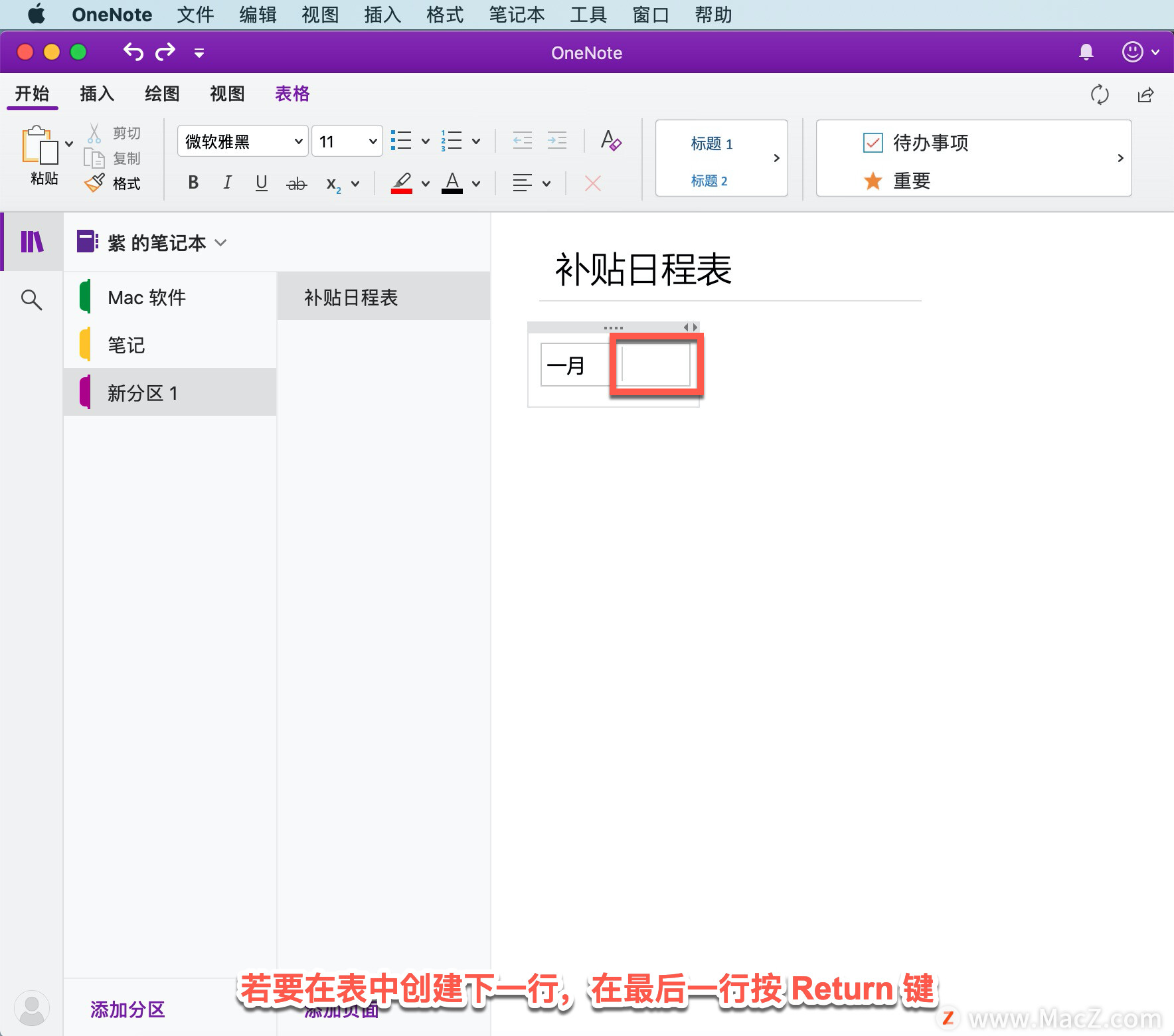Click the increase indent icon
The width and height of the screenshot is (1174, 1036).
(556, 141)
